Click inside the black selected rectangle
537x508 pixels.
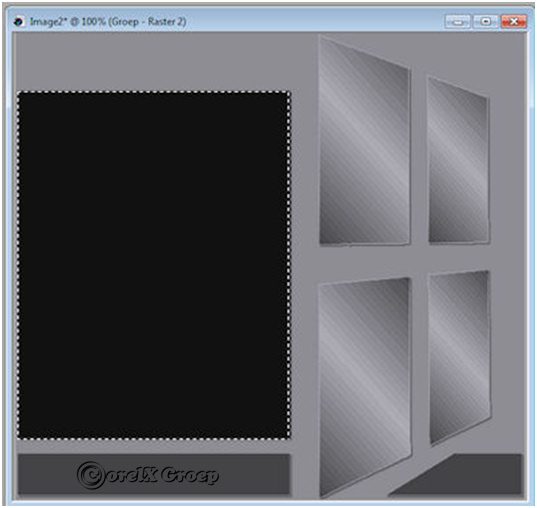click(x=154, y=265)
